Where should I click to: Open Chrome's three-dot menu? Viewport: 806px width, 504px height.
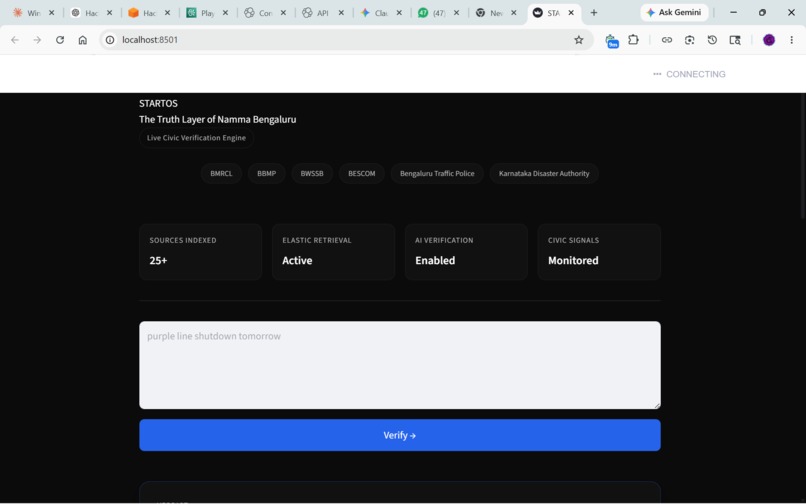[792, 40]
